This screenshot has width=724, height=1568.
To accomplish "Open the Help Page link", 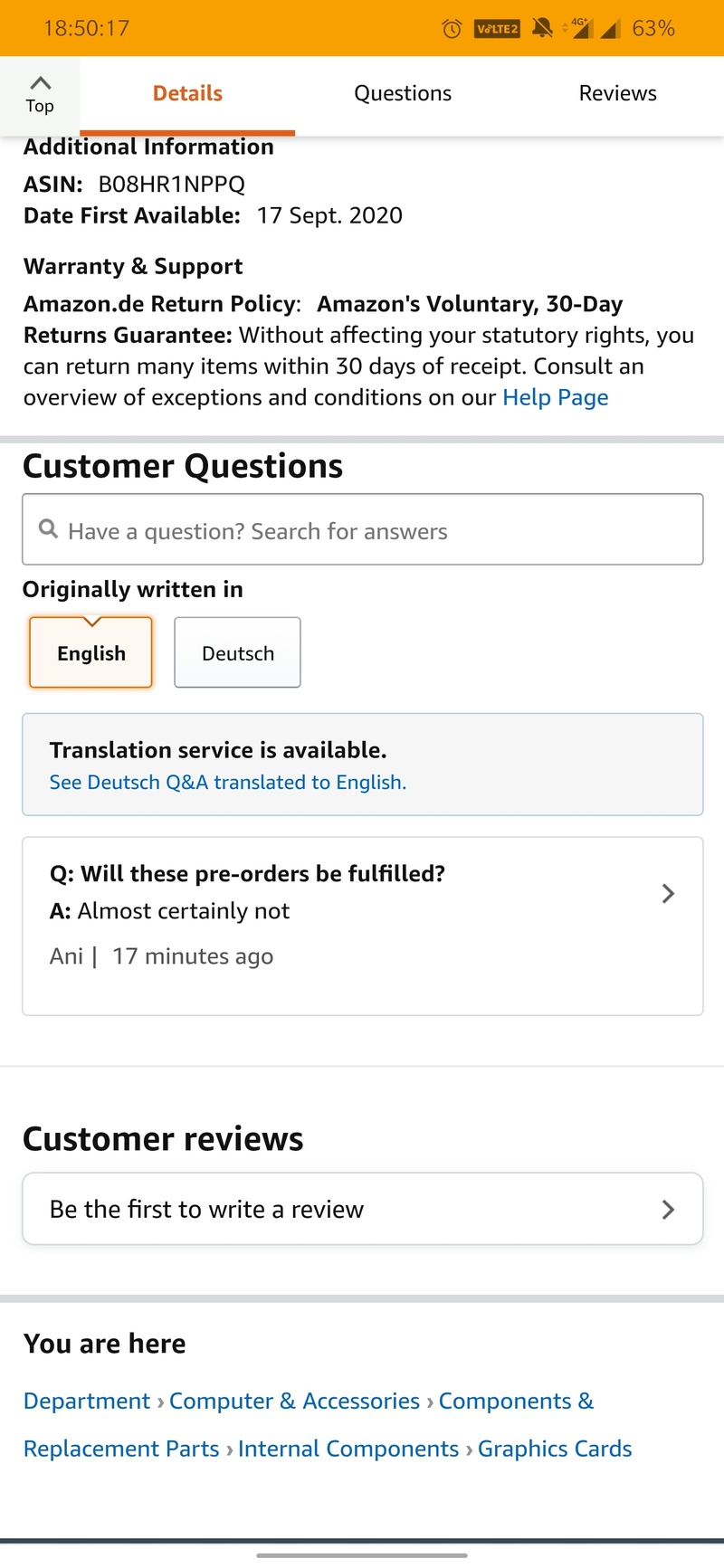I will (x=555, y=398).
